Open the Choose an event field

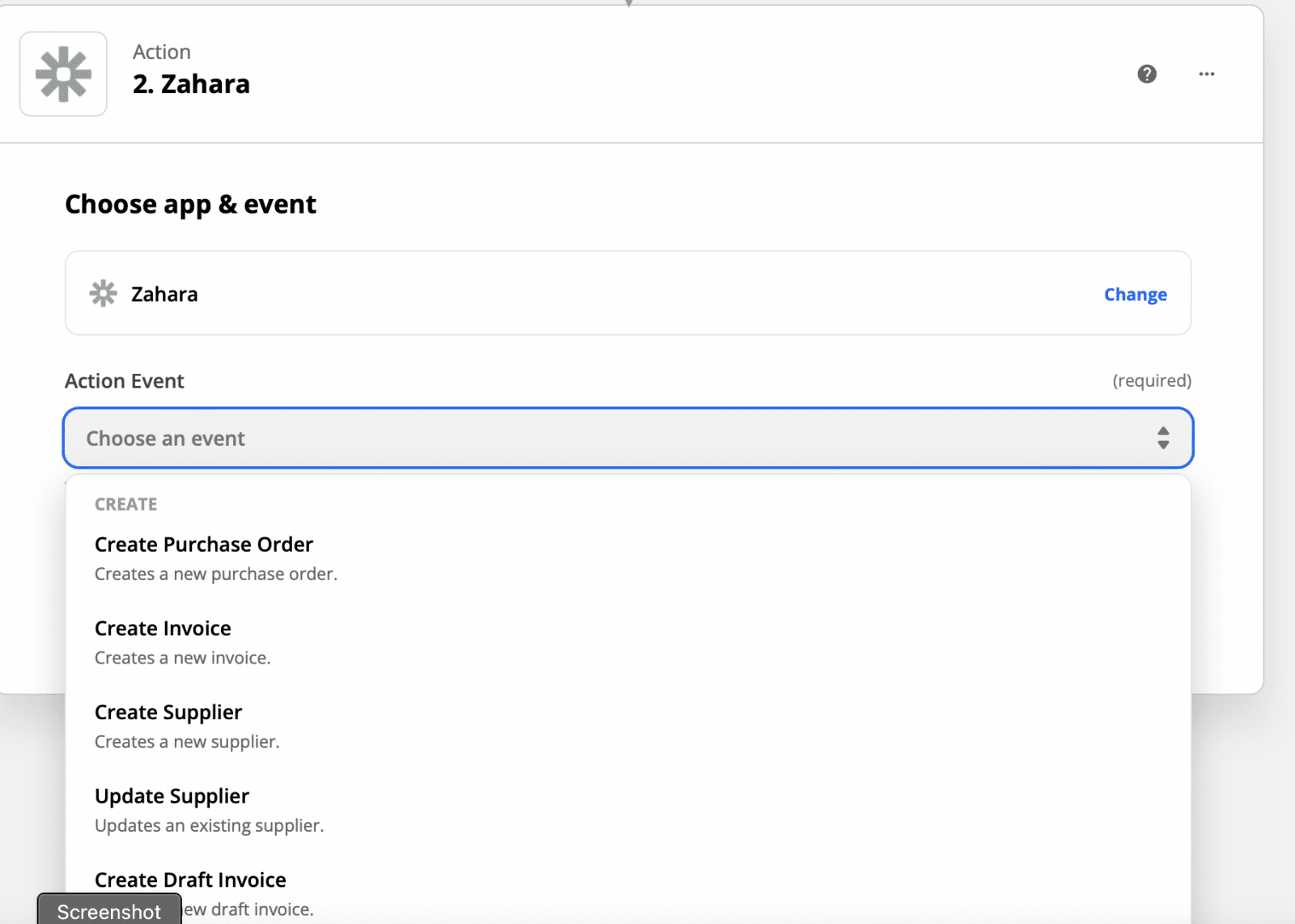628,438
